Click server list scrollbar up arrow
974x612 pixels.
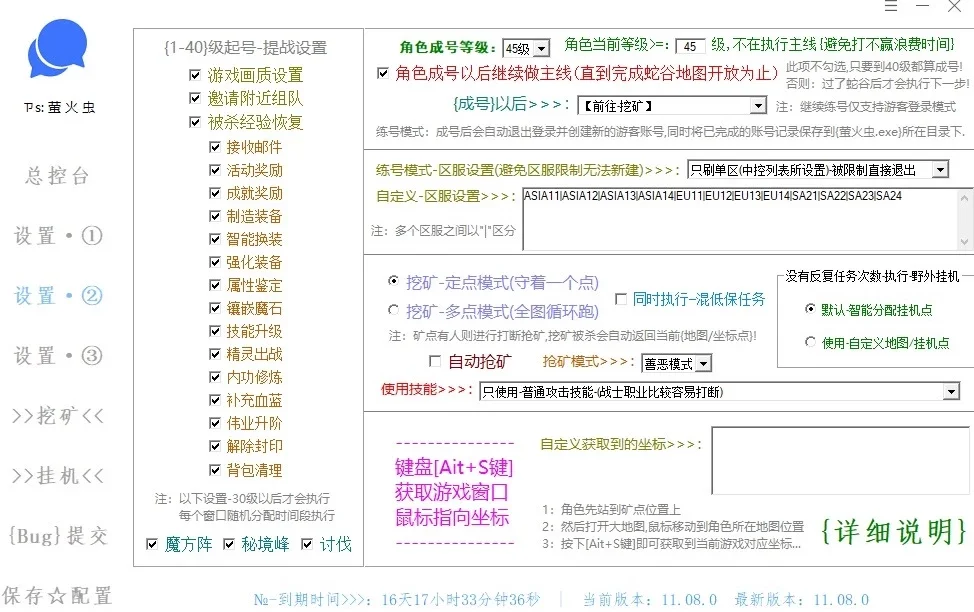(x=964, y=198)
